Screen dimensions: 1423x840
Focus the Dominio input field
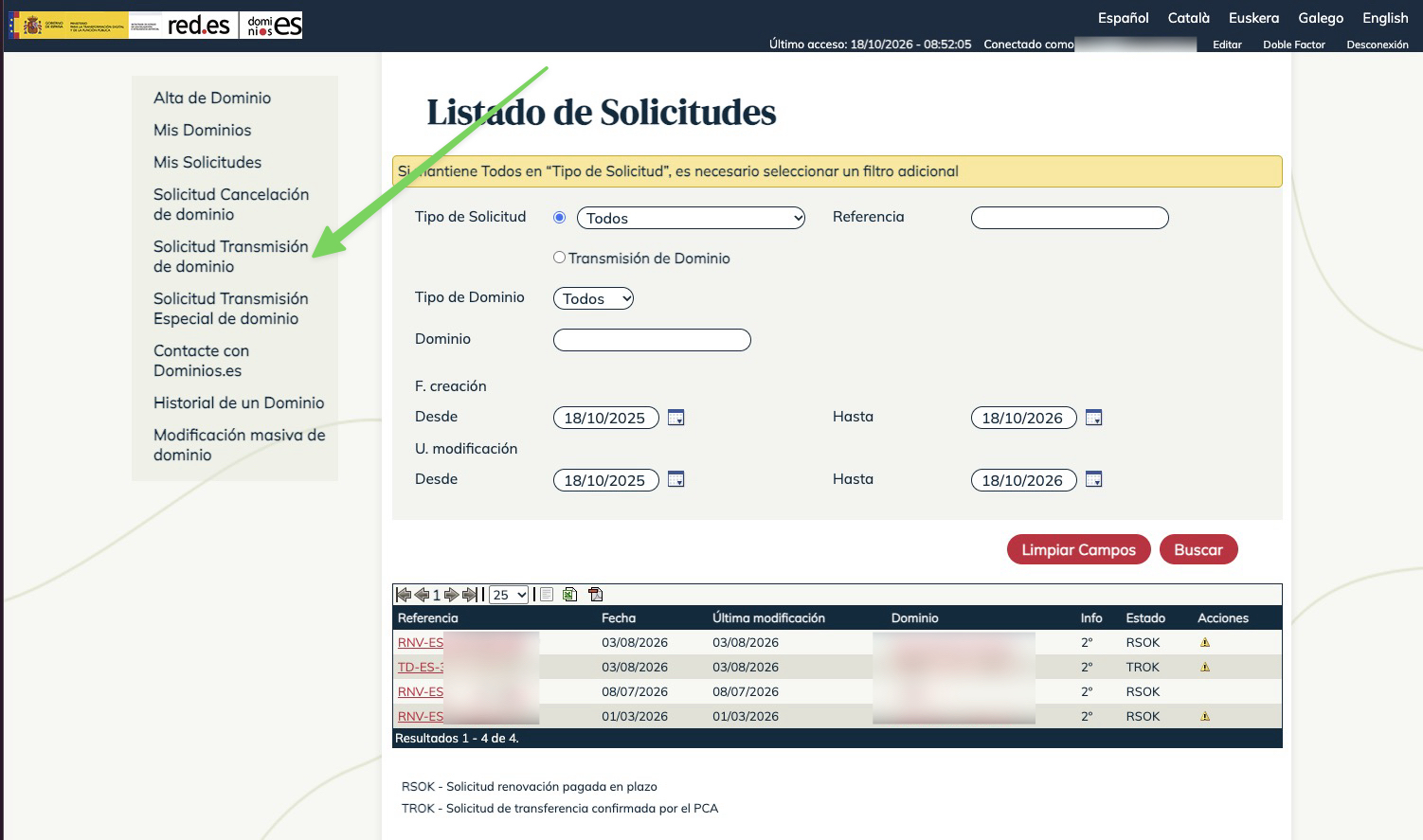click(652, 339)
